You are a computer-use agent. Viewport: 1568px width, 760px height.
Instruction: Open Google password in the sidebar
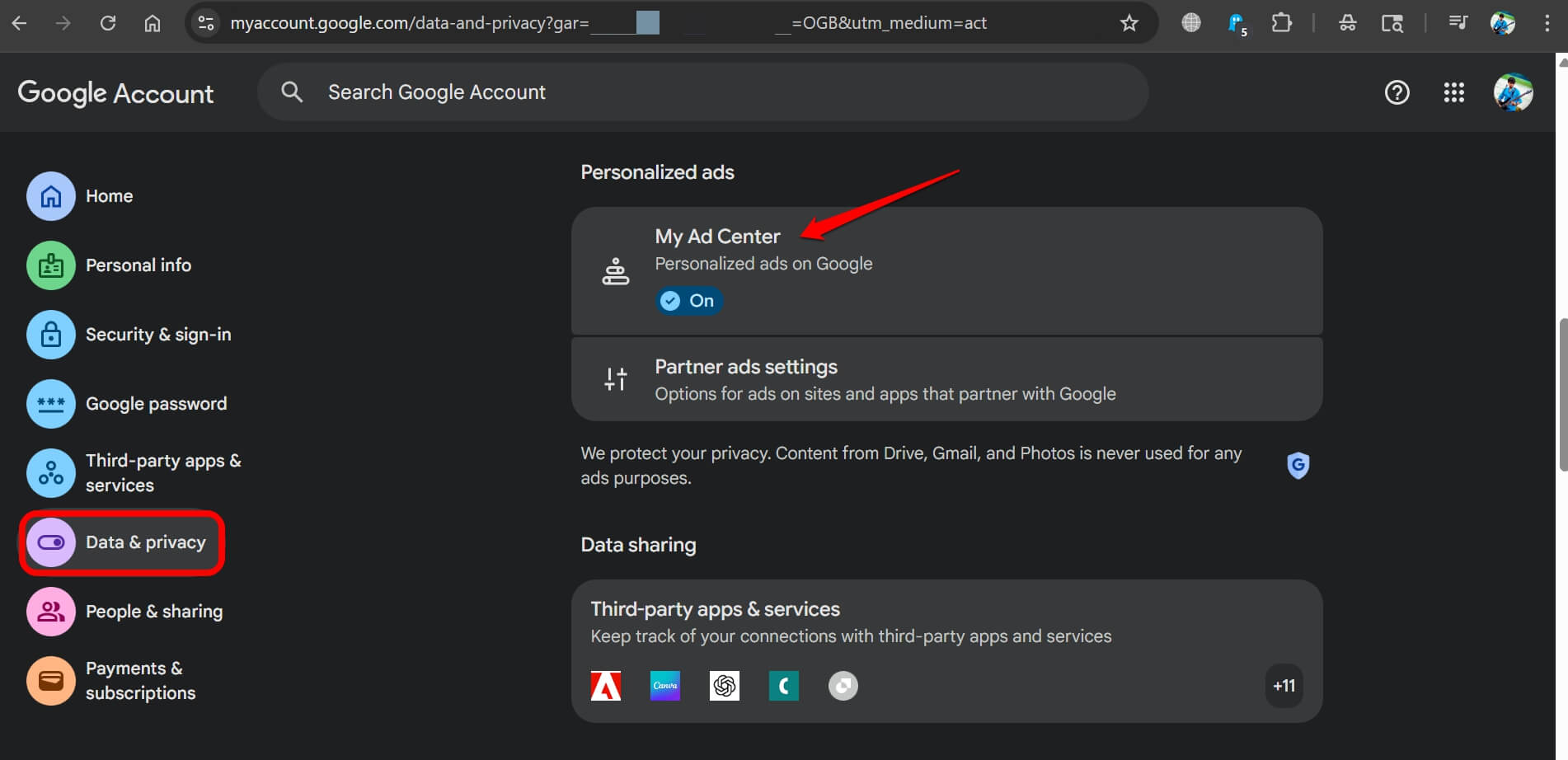(127, 404)
